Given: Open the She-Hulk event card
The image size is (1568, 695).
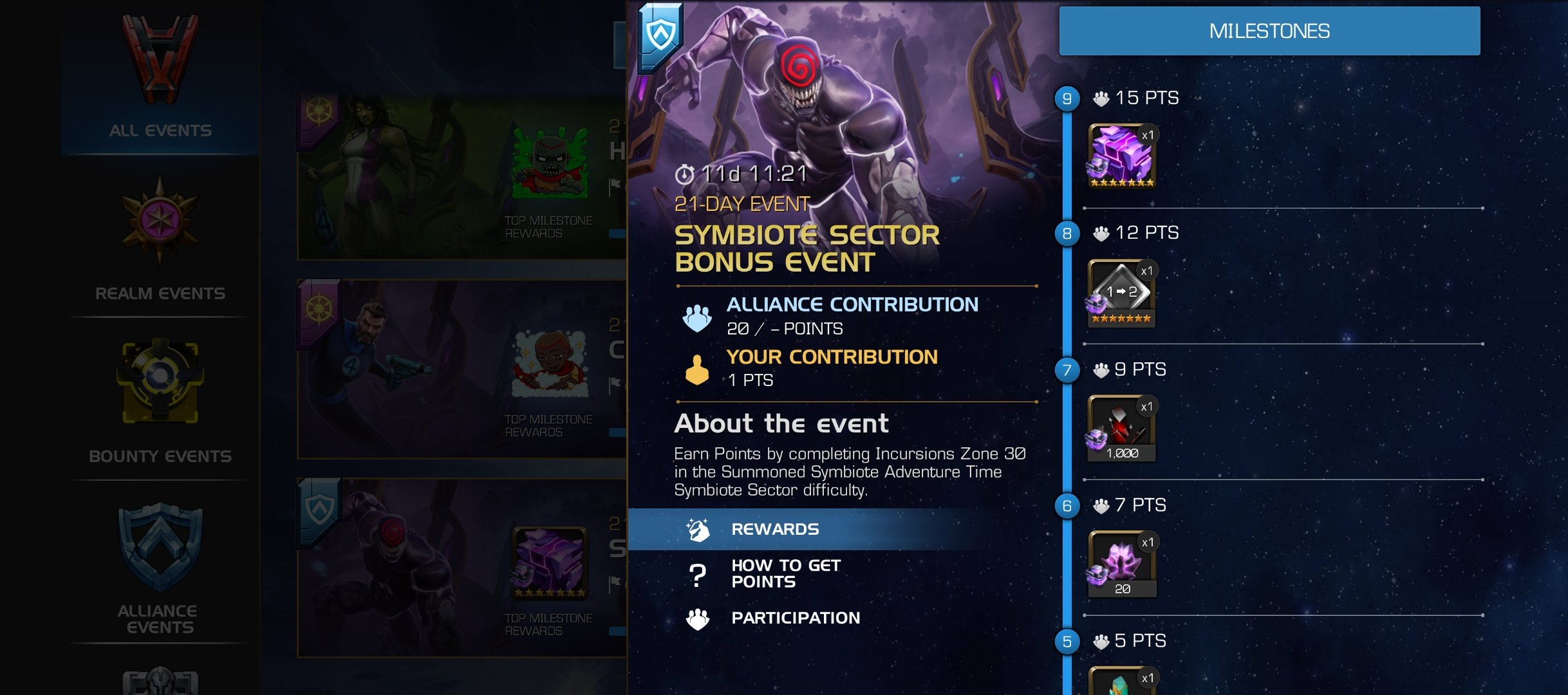Looking at the screenshot, I should pos(462,176).
